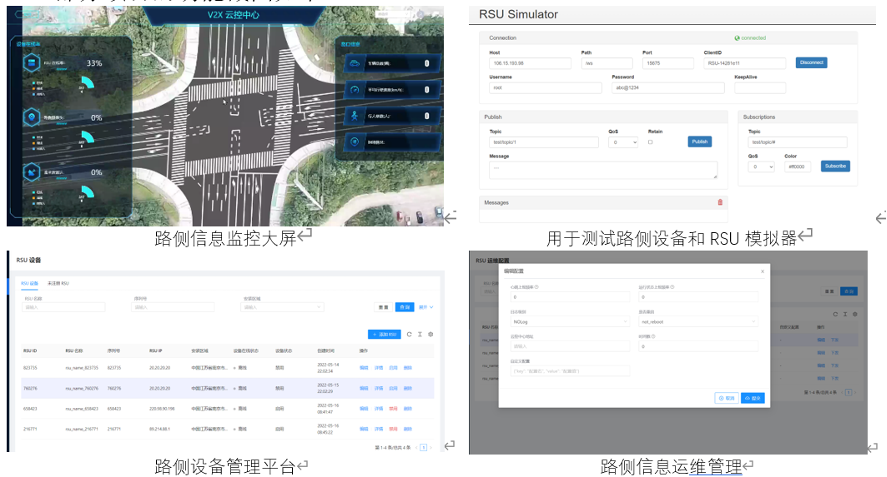The width and height of the screenshot is (887, 477).
Task: Open the Subscriptions QoS dropdown
Action: [760, 166]
